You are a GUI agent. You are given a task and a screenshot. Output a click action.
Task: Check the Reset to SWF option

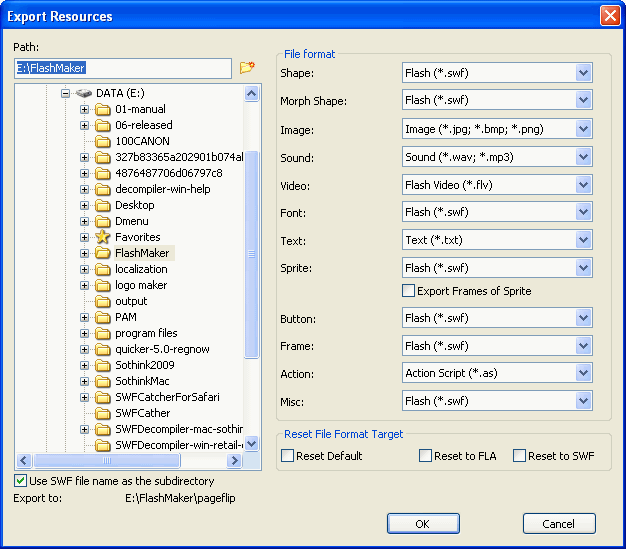point(519,456)
